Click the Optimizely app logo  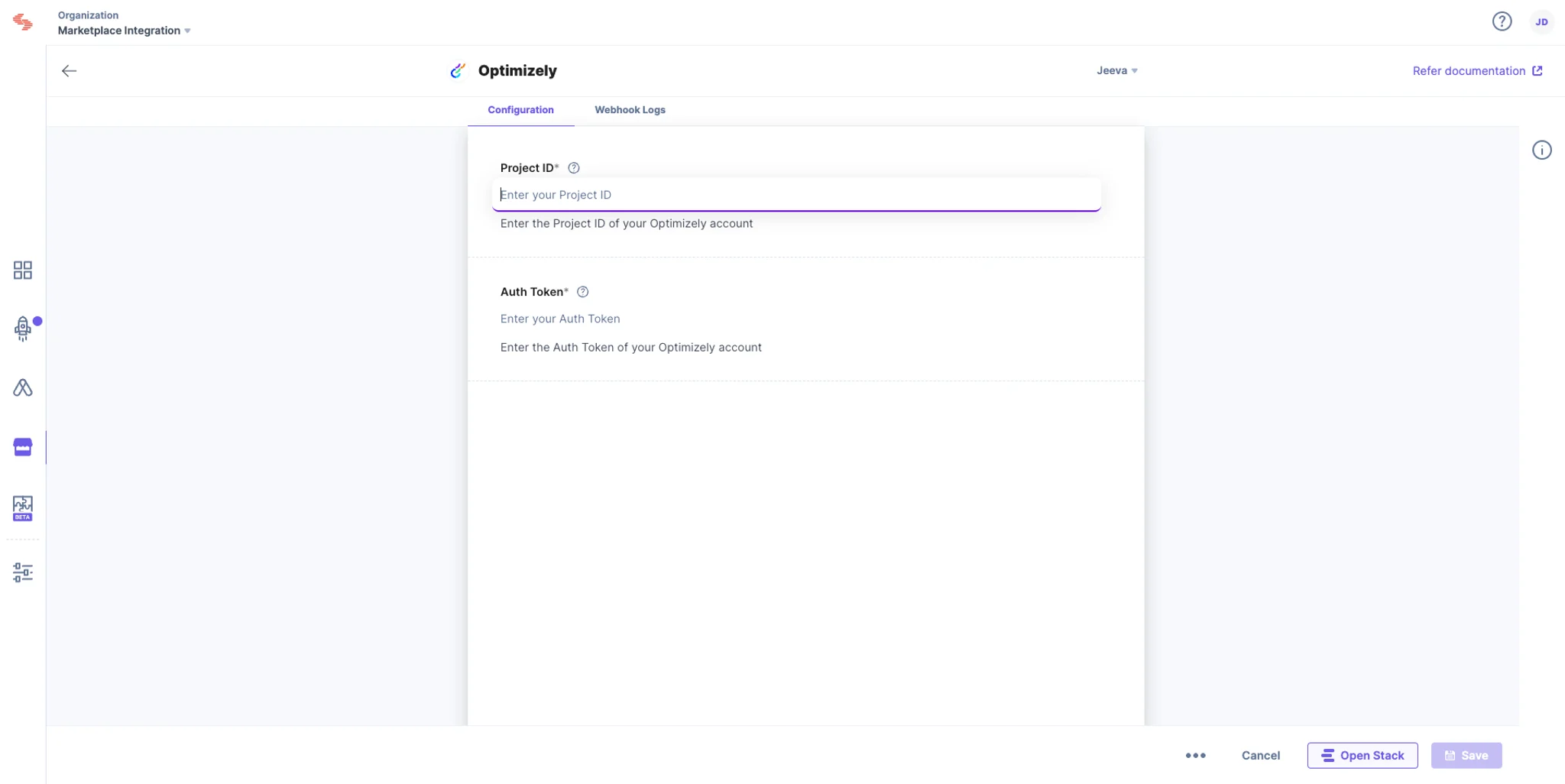click(458, 70)
